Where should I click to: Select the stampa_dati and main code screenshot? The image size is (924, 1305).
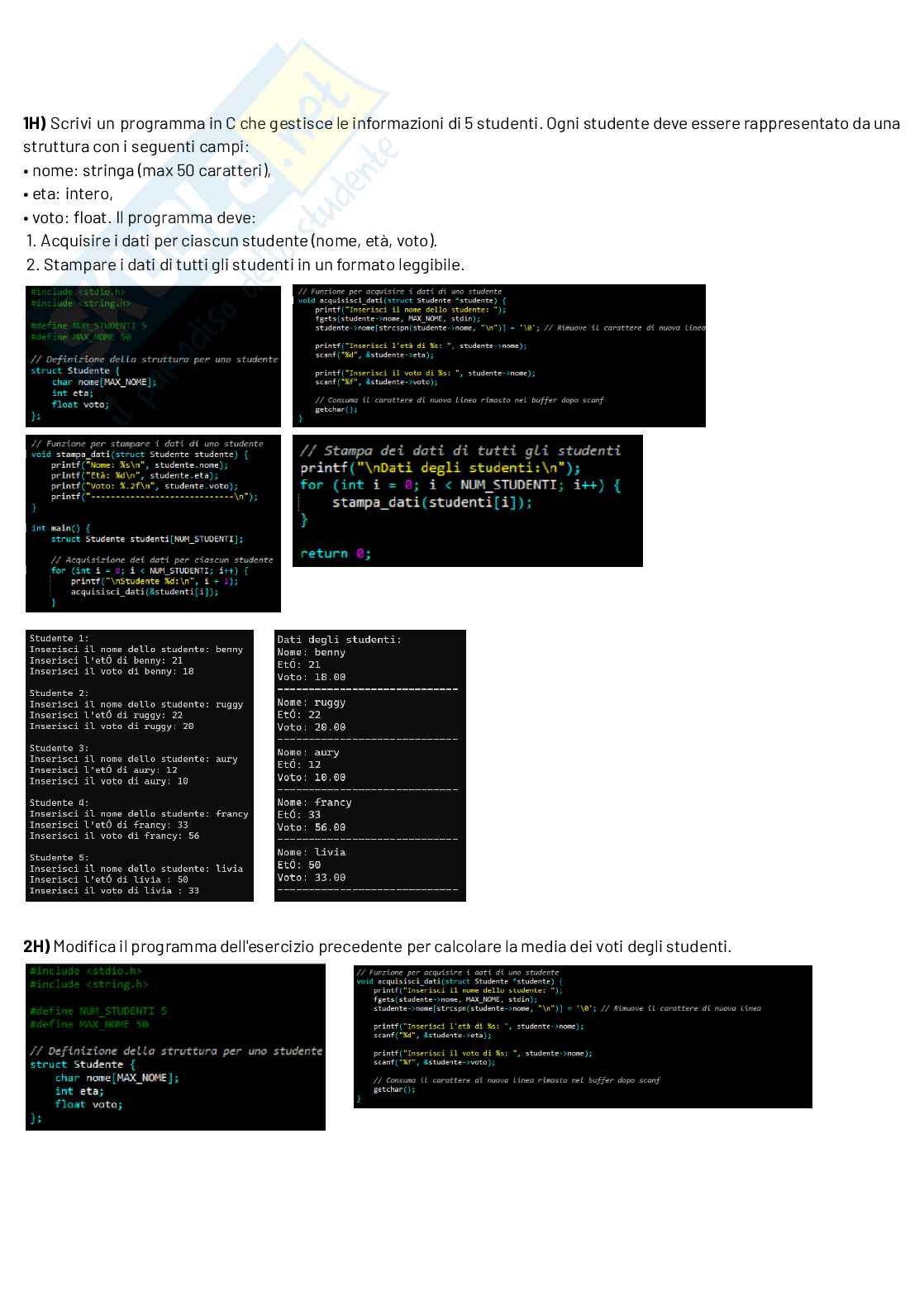tap(153, 523)
